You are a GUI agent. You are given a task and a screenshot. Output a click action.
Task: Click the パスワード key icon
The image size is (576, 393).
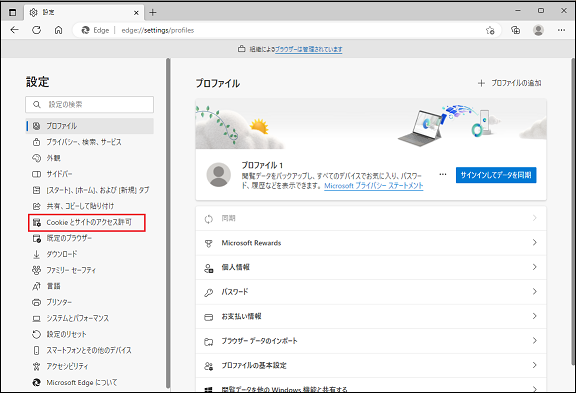click(x=209, y=293)
